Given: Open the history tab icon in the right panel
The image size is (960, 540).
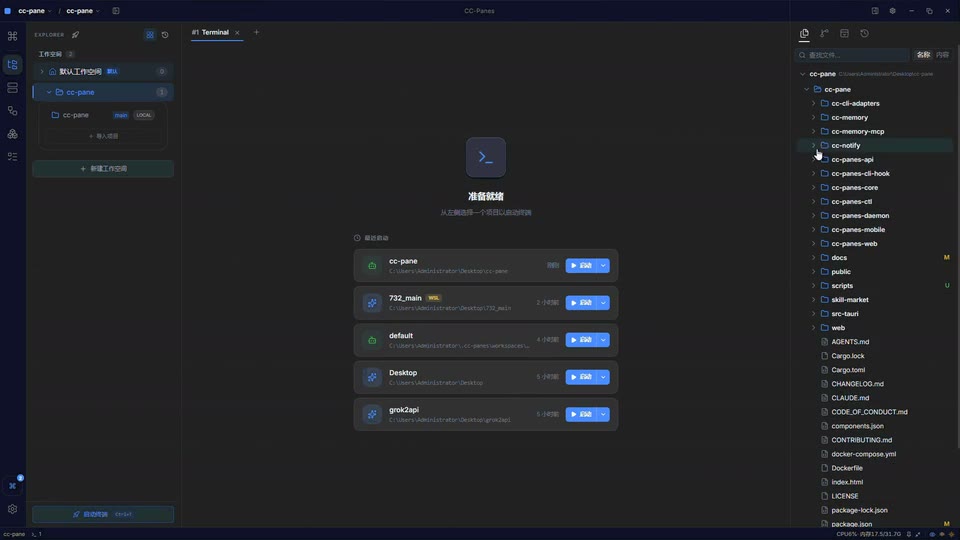Looking at the screenshot, I should coord(864,34).
